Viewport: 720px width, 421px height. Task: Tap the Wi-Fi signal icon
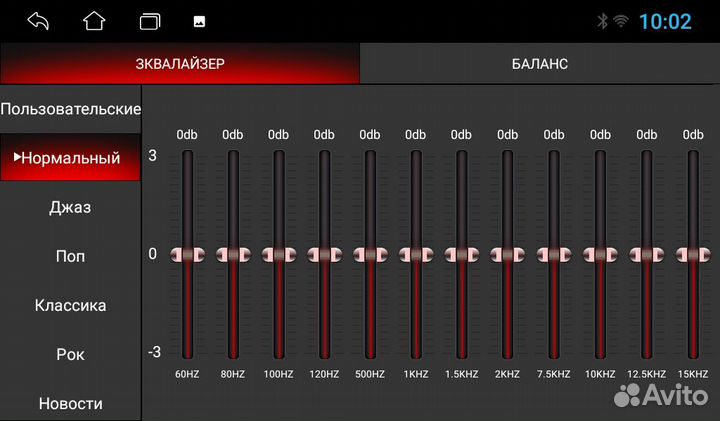pos(620,21)
